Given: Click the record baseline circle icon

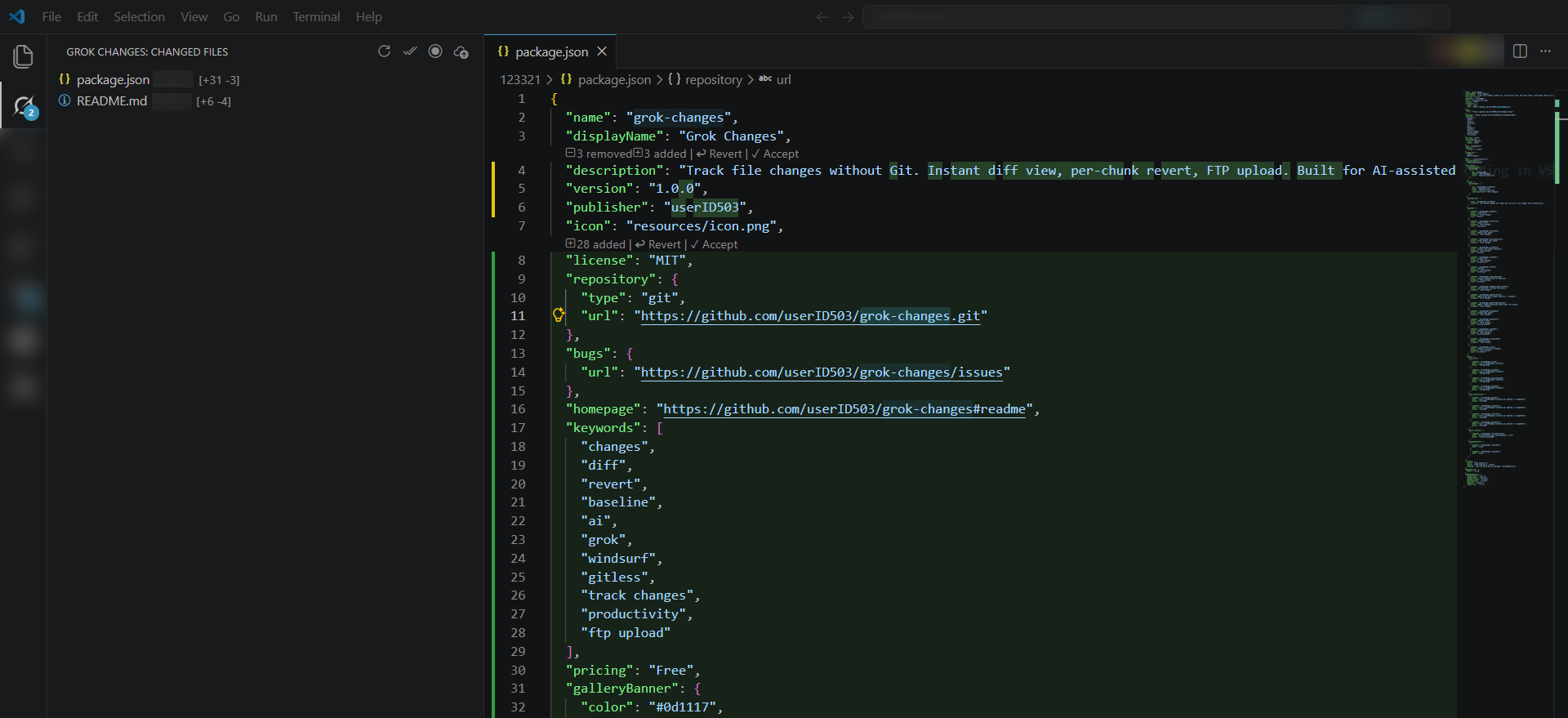Looking at the screenshot, I should 435,51.
